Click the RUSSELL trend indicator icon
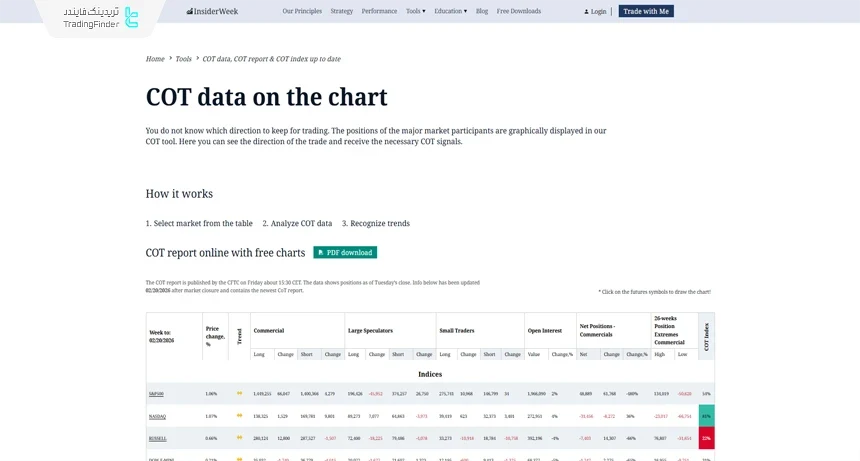 239,438
